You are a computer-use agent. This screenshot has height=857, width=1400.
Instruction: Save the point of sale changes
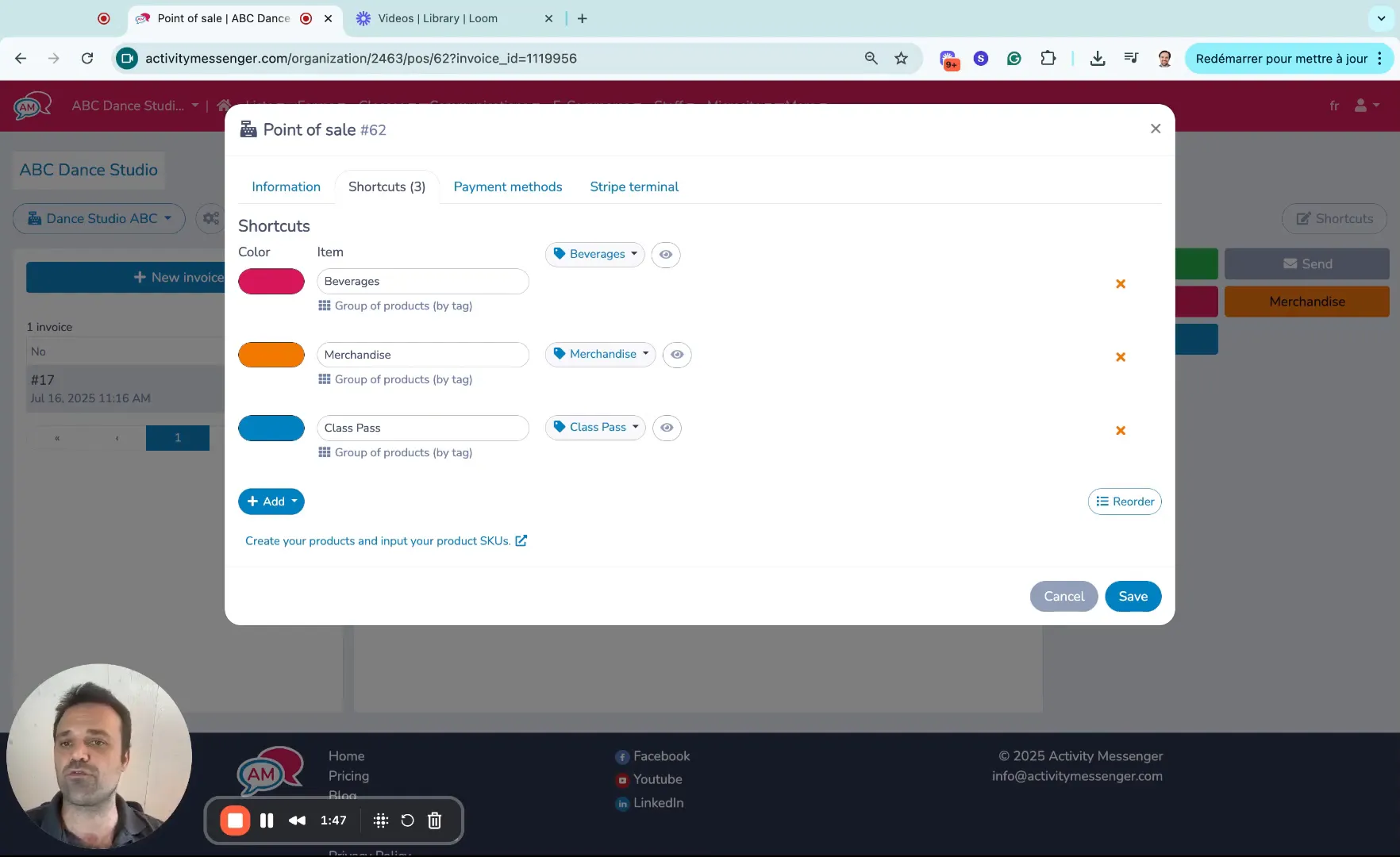click(x=1133, y=597)
